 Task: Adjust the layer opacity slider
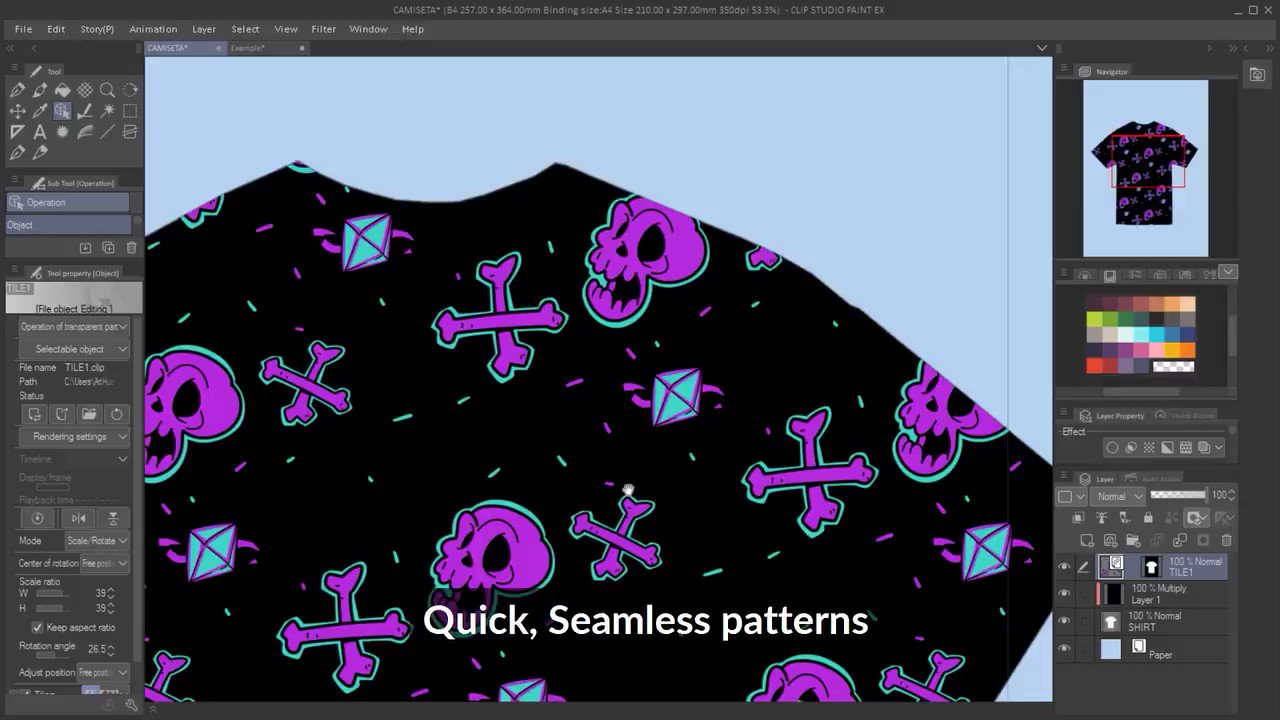(x=1178, y=495)
